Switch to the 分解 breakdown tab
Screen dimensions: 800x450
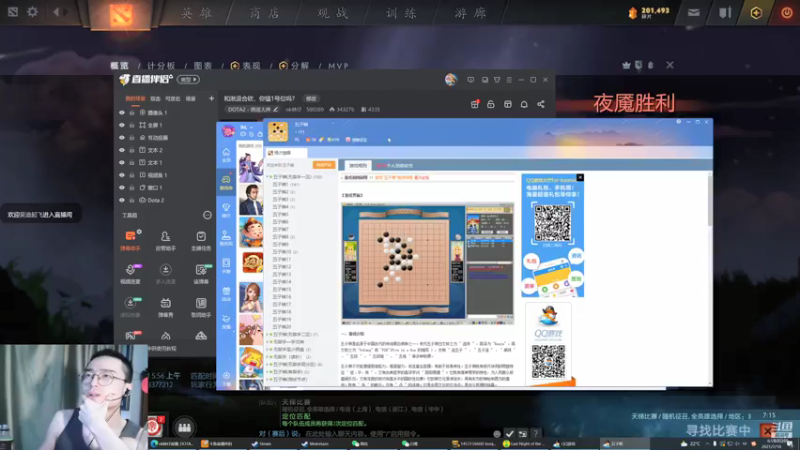pos(294,65)
